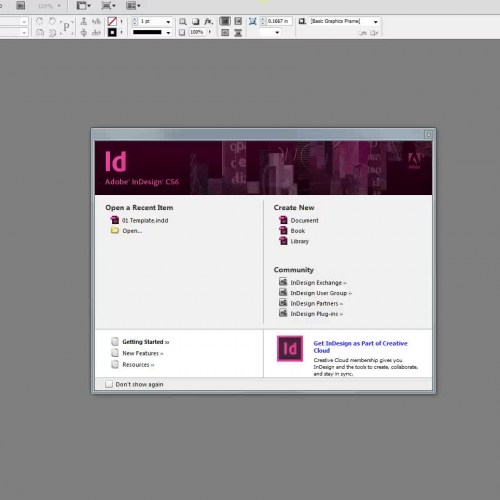Open the zoom level 100% dropdown in application bar
The height and width of the screenshot is (500, 500).
coord(49,6)
